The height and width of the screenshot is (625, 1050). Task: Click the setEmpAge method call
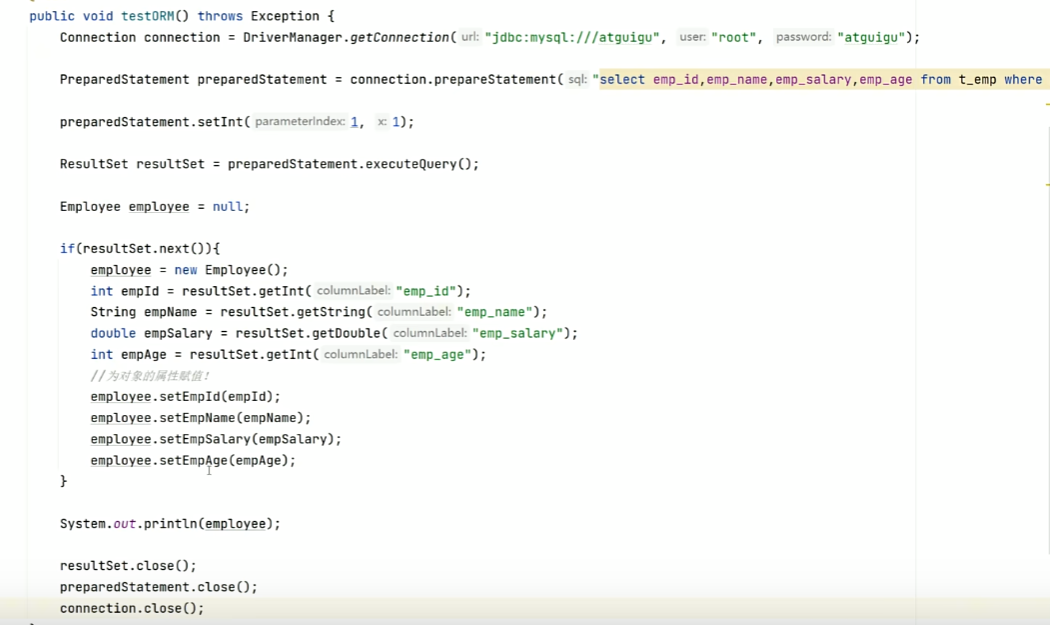(x=194, y=461)
